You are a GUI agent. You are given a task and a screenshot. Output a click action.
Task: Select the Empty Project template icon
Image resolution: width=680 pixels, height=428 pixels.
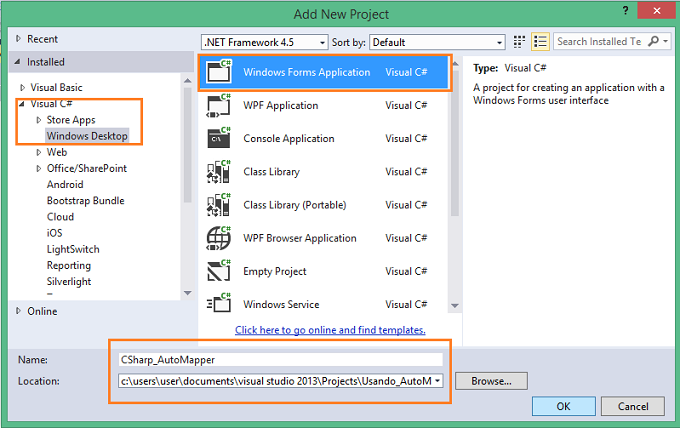[219, 271]
